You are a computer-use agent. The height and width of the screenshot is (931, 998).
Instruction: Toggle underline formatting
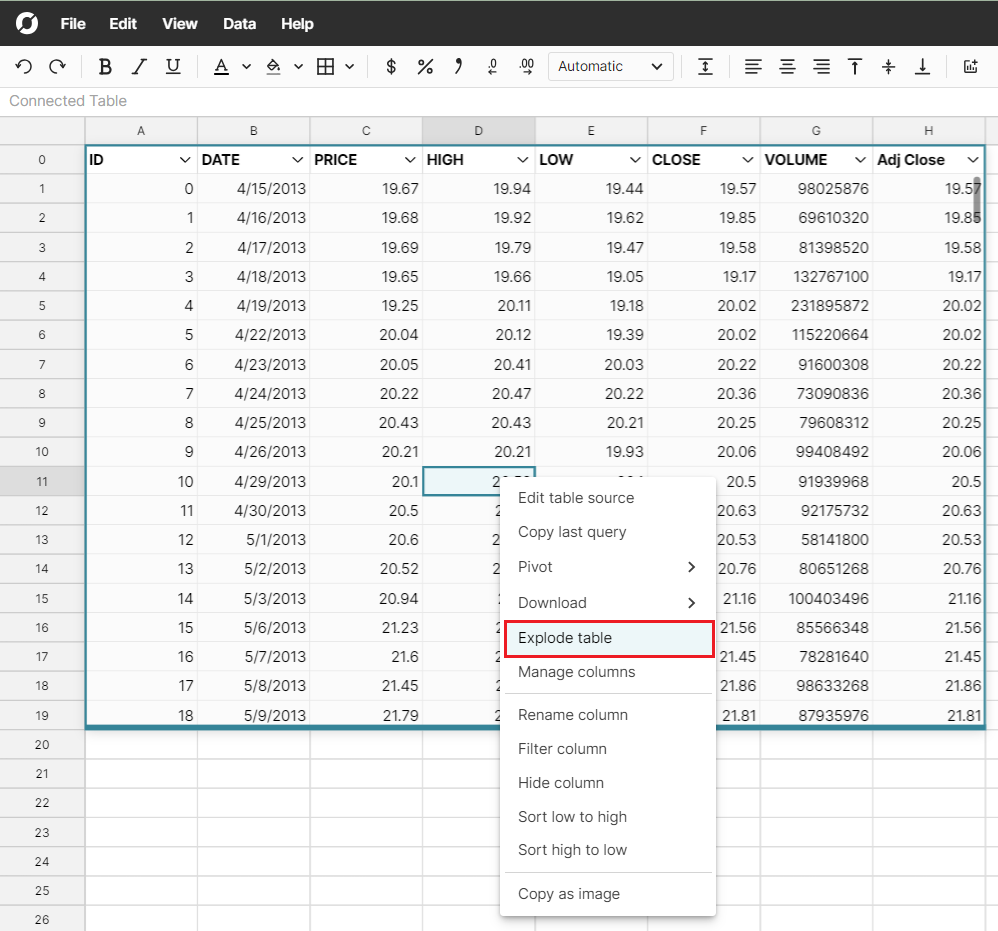(173, 67)
